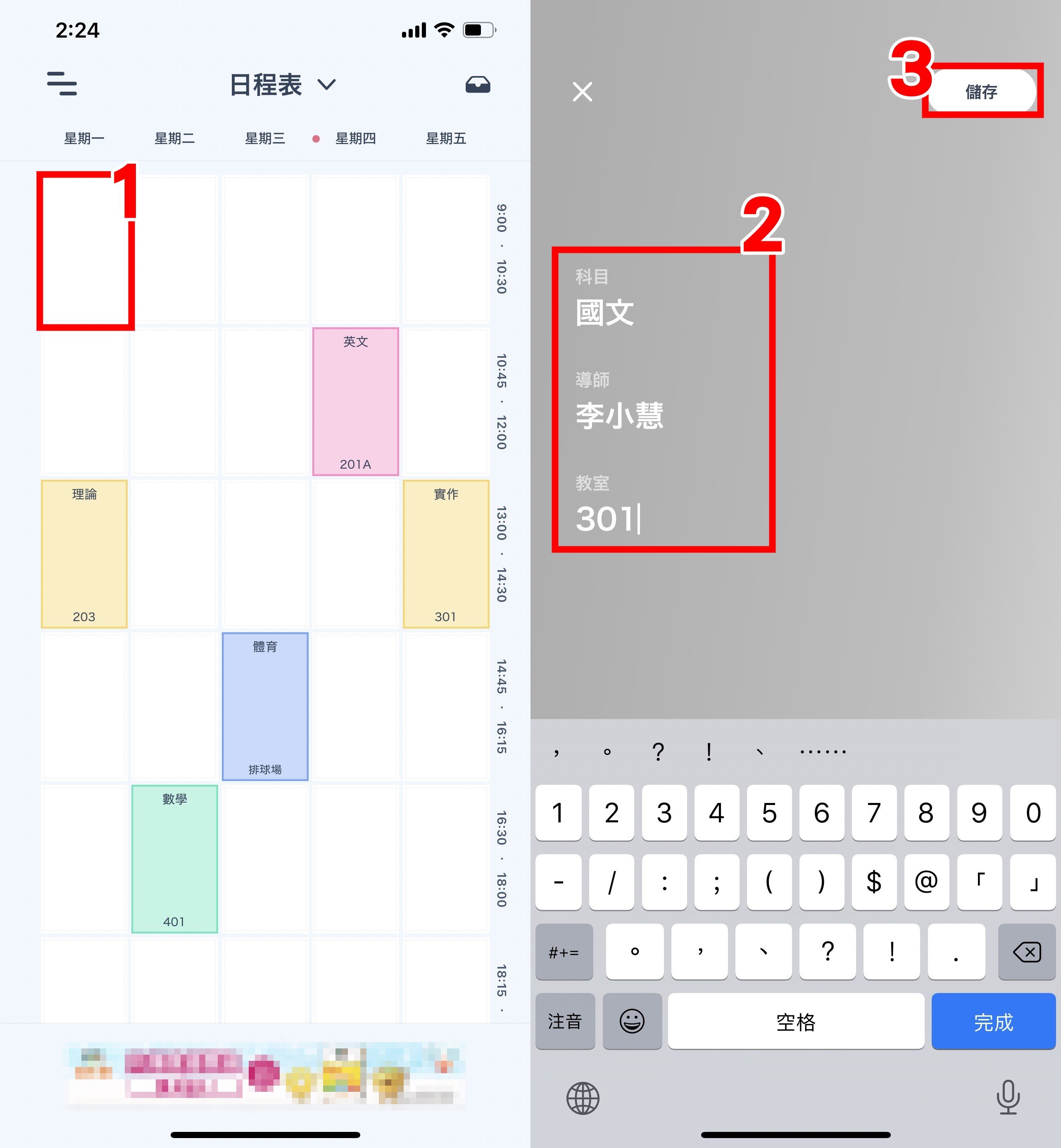Image resolution: width=1061 pixels, height=1148 pixels.
Task: Tap the 數學 class block in schedule
Action: coord(175,855)
